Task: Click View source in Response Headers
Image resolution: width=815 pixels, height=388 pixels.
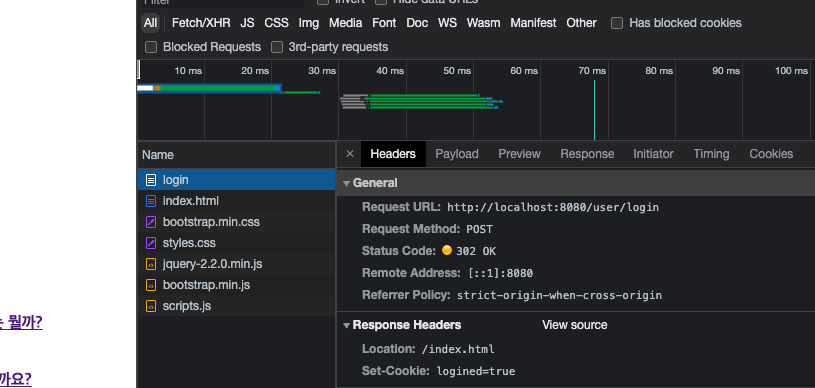Action: pyautogui.click(x=574, y=325)
